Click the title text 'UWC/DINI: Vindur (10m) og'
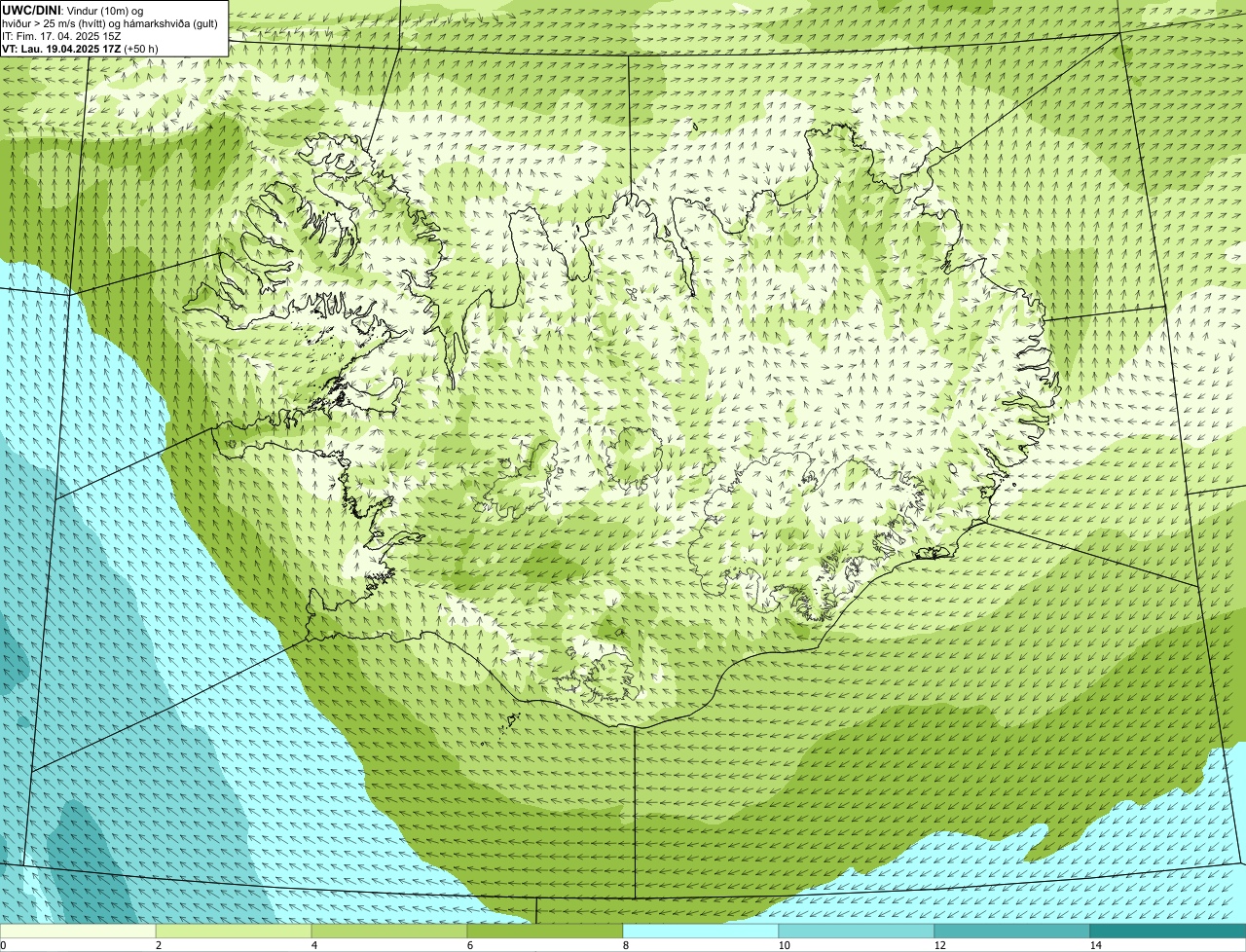Screen dimensions: 1246x952 73,11
